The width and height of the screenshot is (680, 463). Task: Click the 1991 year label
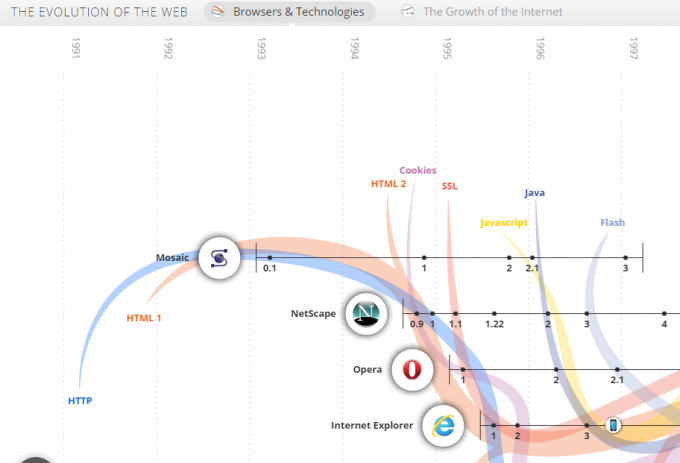click(x=76, y=48)
